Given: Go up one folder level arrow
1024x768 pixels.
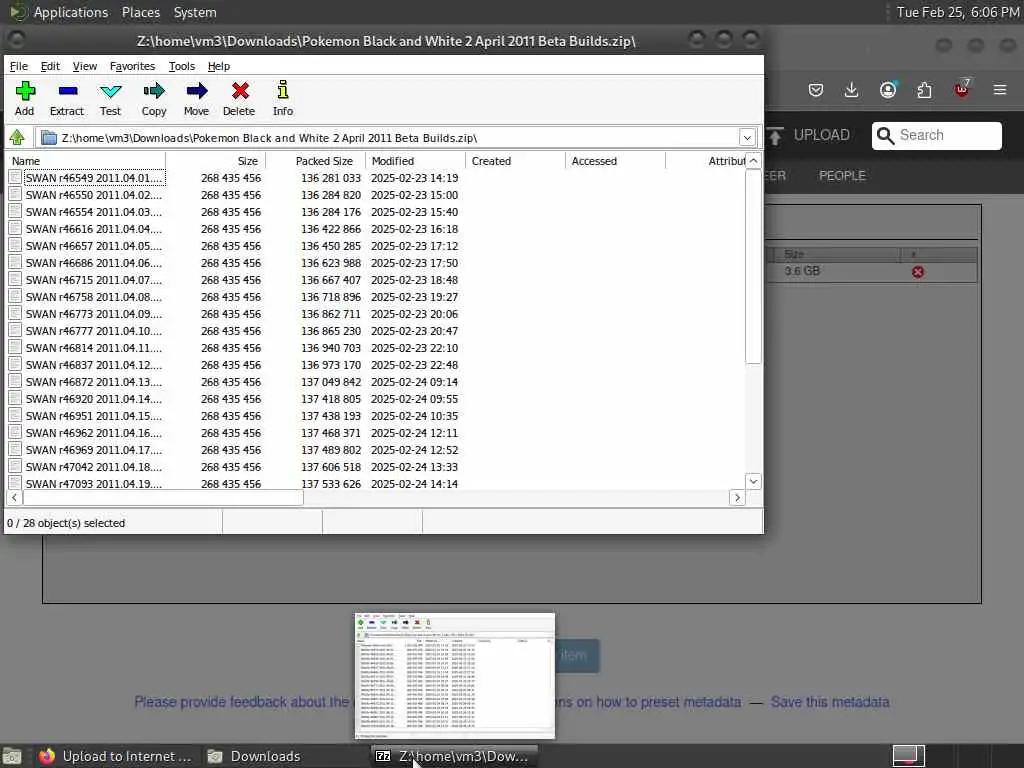Looking at the screenshot, I should tap(17, 137).
